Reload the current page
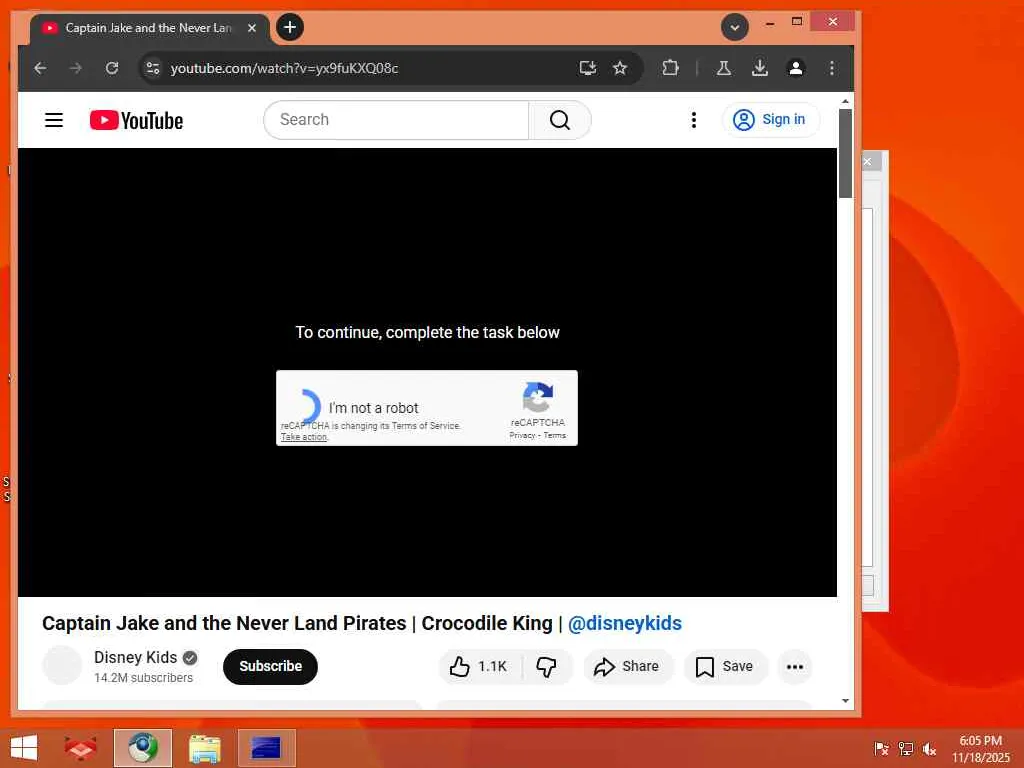 point(112,68)
